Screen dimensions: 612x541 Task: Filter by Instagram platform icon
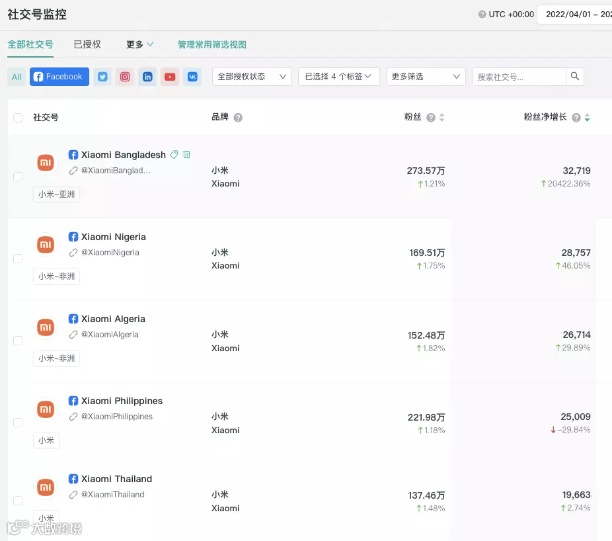125,77
